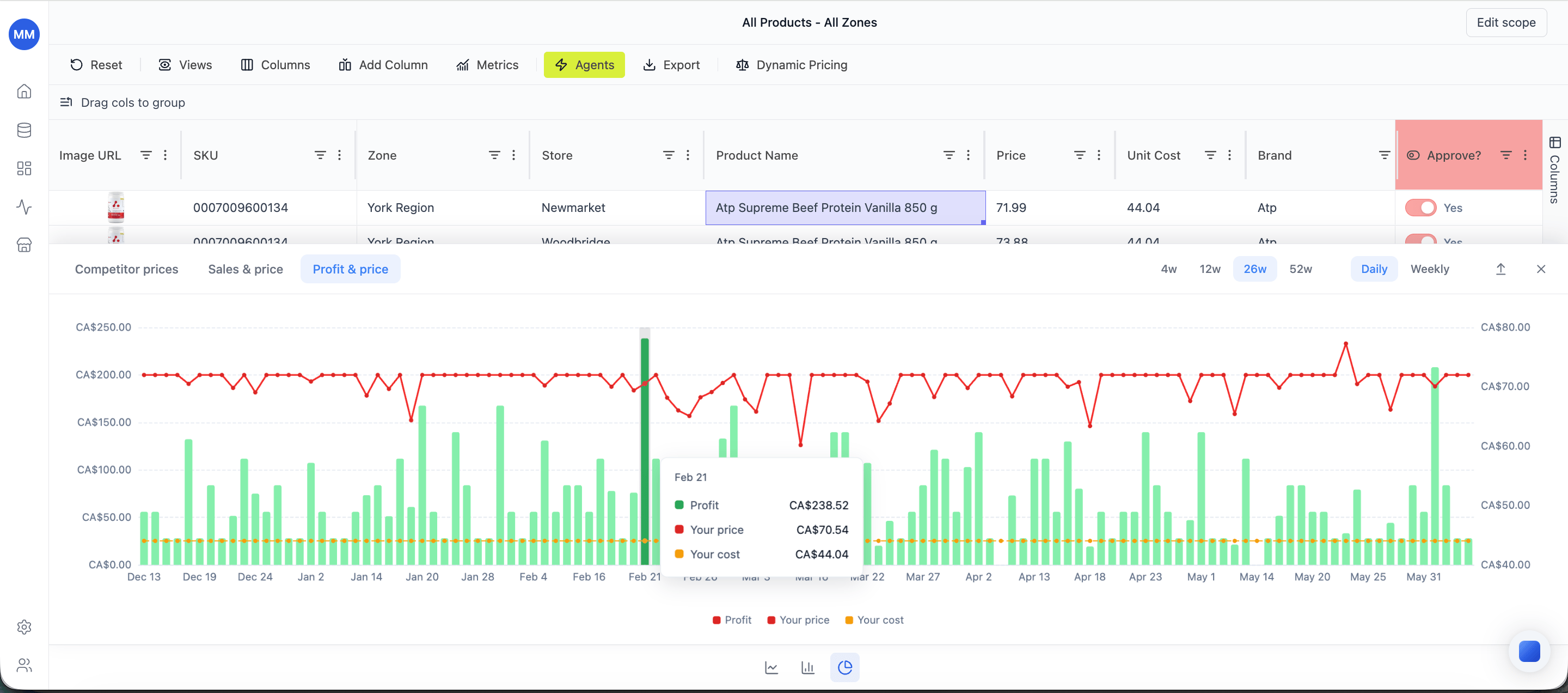Select Weekly granularity

pyautogui.click(x=1429, y=269)
